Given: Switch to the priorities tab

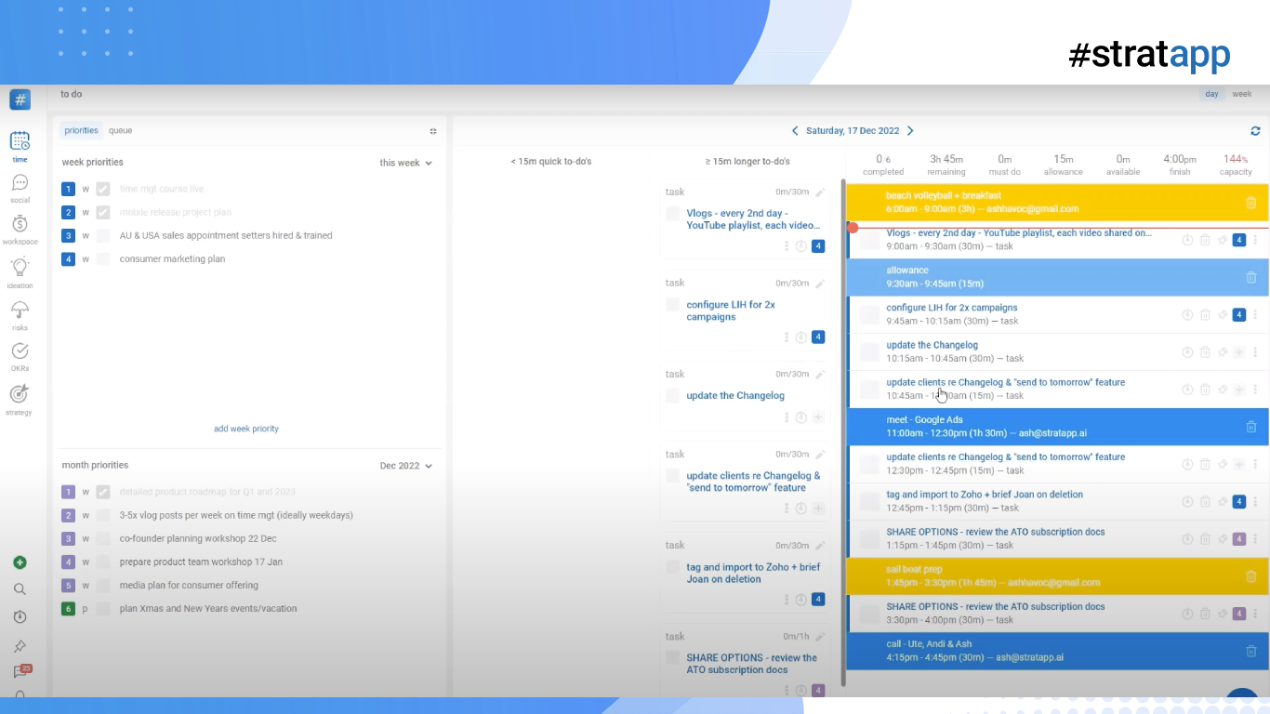Looking at the screenshot, I should pyautogui.click(x=81, y=131).
